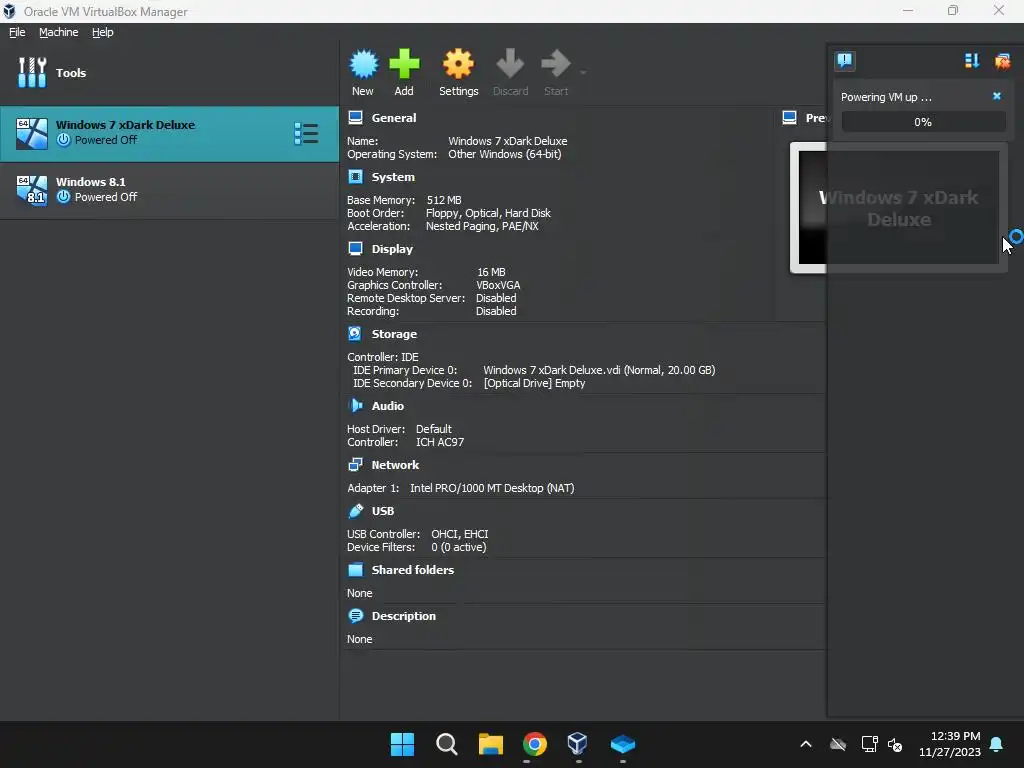Click the Storage section disk icon
The height and width of the screenshot is (768, 1024).
coord(355,334)
